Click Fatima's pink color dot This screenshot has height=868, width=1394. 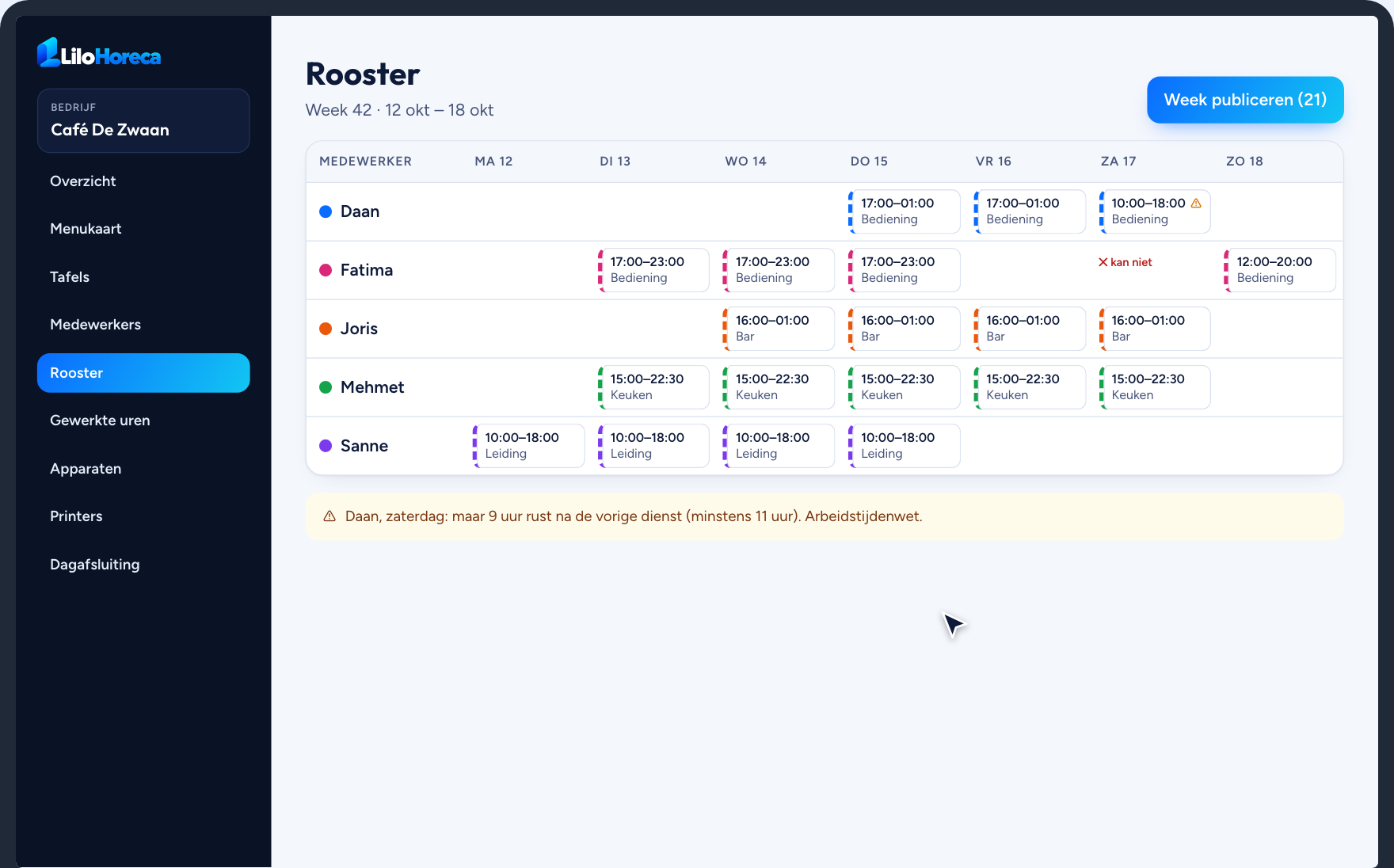tap(326, 270)
